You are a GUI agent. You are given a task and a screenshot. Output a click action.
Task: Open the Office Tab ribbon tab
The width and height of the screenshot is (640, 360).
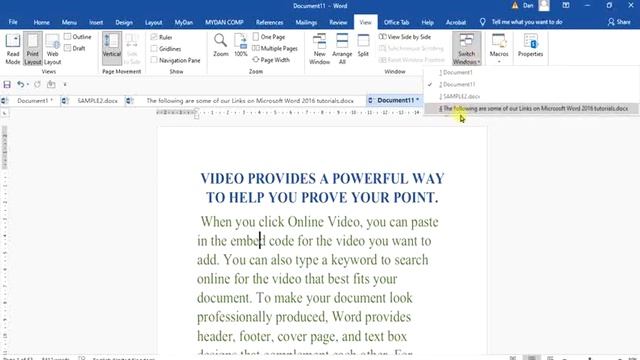[396, 22]
